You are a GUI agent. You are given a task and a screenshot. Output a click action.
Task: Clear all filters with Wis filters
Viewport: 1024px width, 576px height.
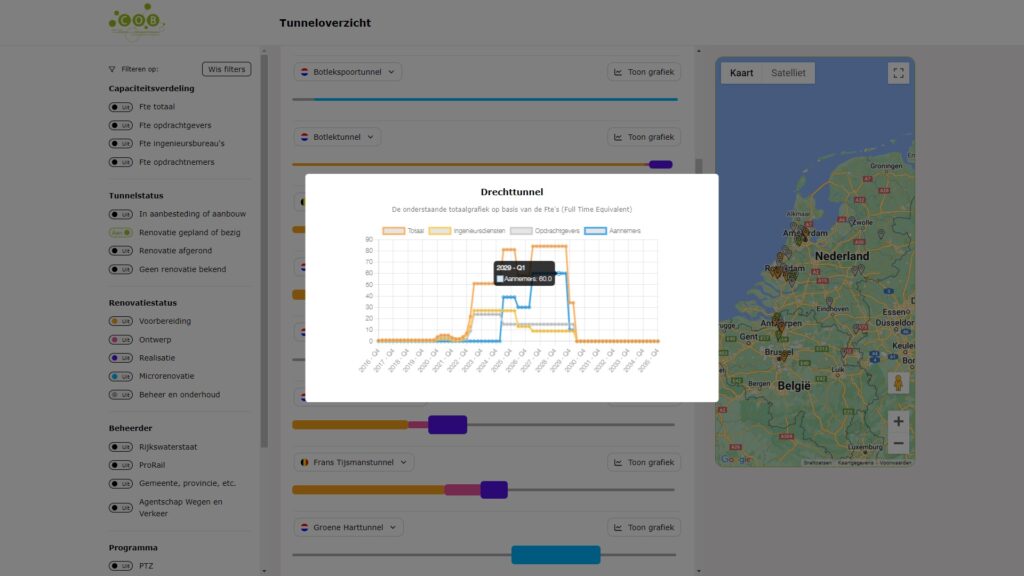tap(227, 68)
